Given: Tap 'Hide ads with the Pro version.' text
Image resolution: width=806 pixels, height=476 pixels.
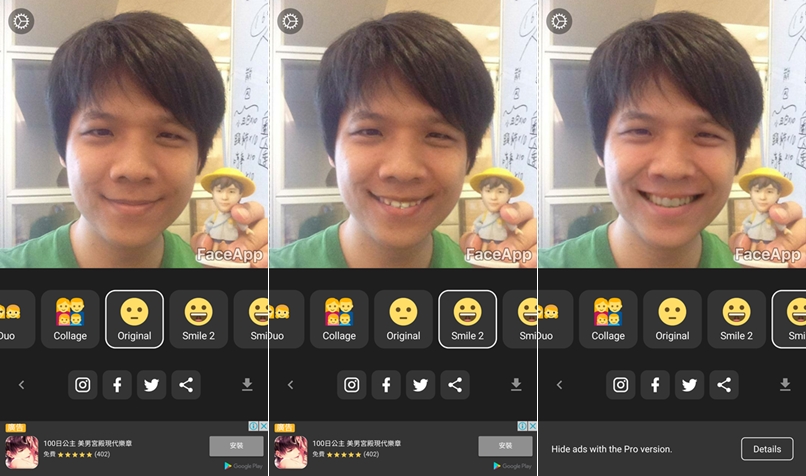Looking at the screenshot, I should tap(611, 449).
